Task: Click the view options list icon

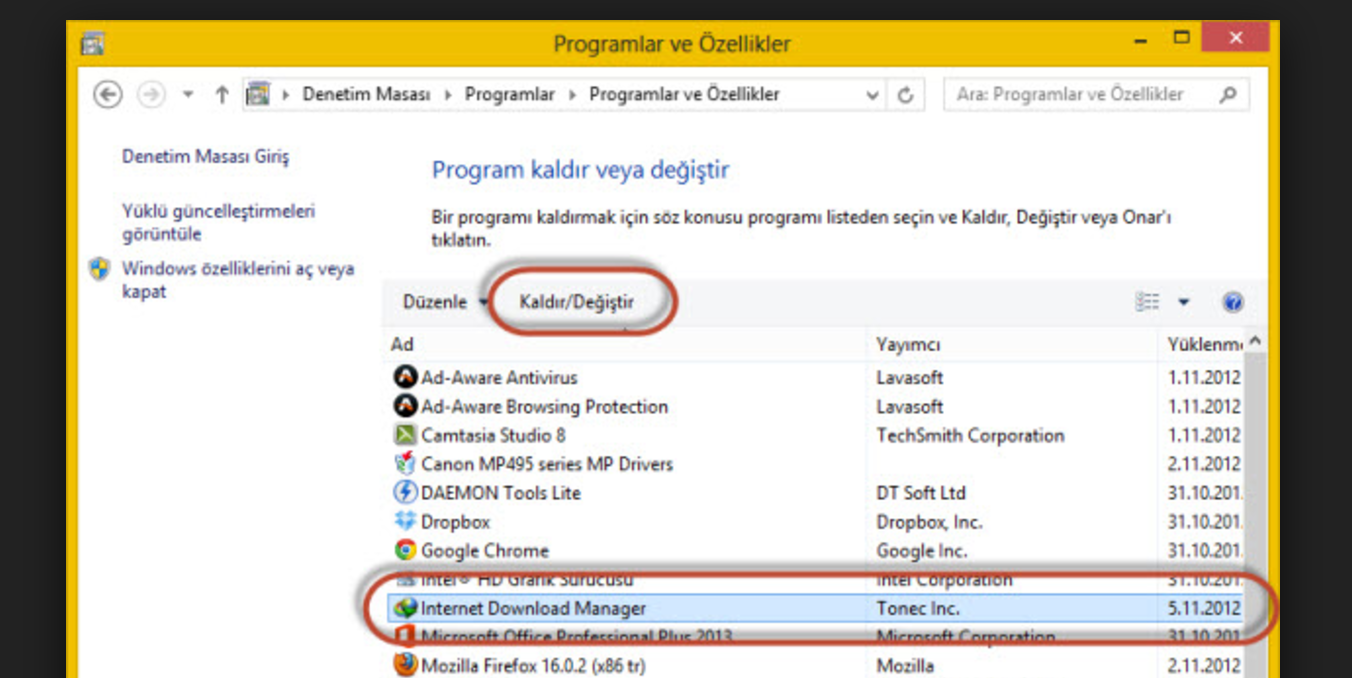Action: pyautogui.click(x=1147, y=302)
